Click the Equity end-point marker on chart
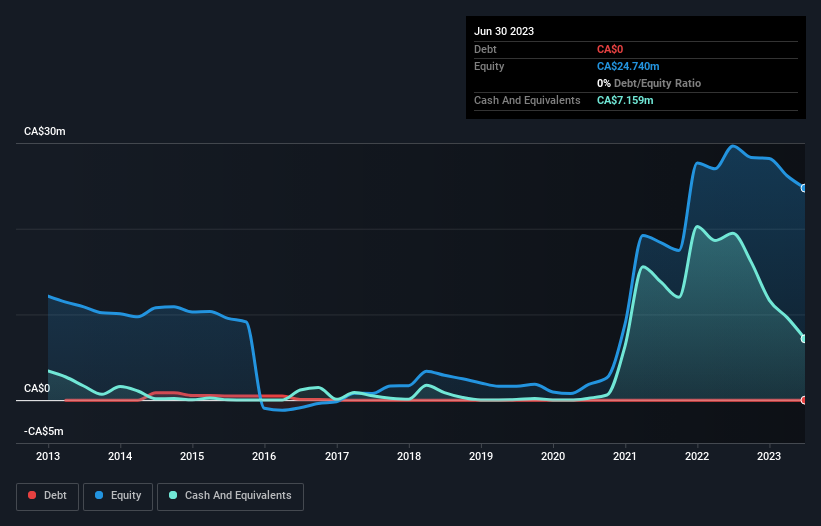 point(804,188)
